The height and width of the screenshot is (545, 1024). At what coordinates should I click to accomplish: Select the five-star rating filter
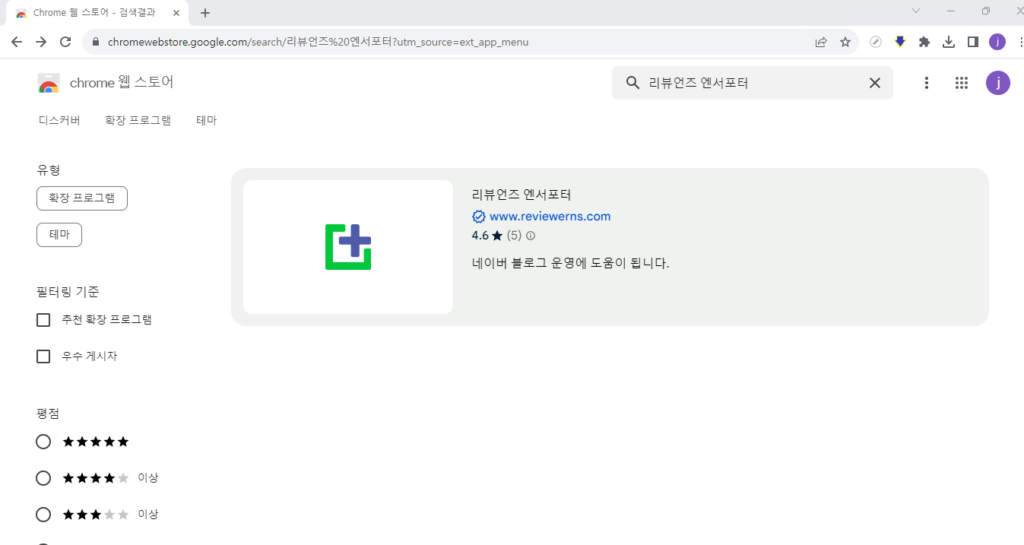pos(43,442)
